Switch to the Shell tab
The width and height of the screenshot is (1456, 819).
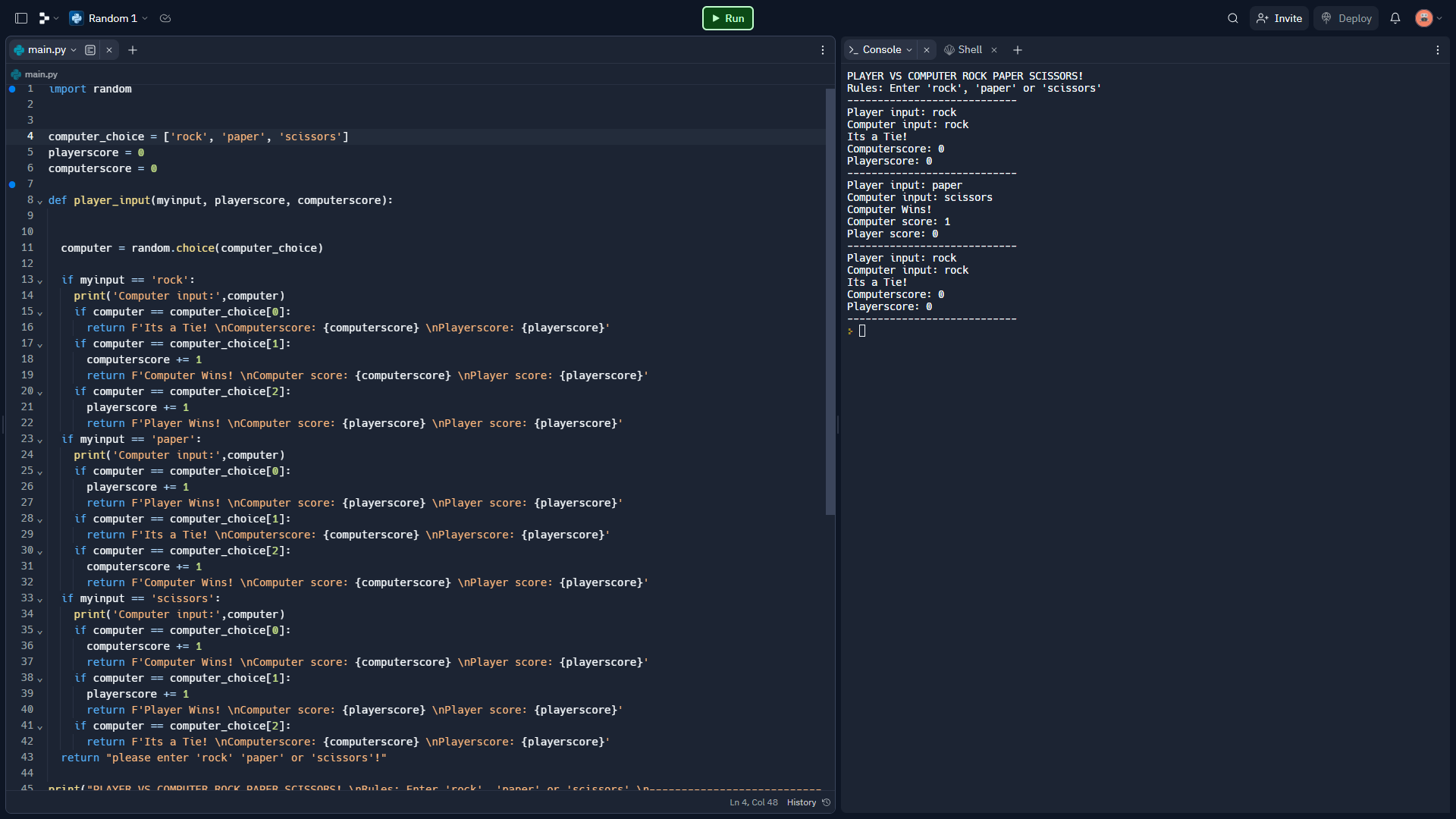click(x=963, y=50)
